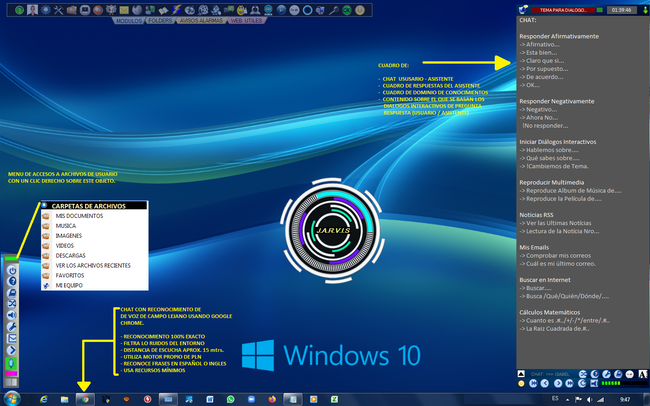Click the webcam icon in top toolbar
This screenshot has height=406, width=650.
[x=255, y=10]
